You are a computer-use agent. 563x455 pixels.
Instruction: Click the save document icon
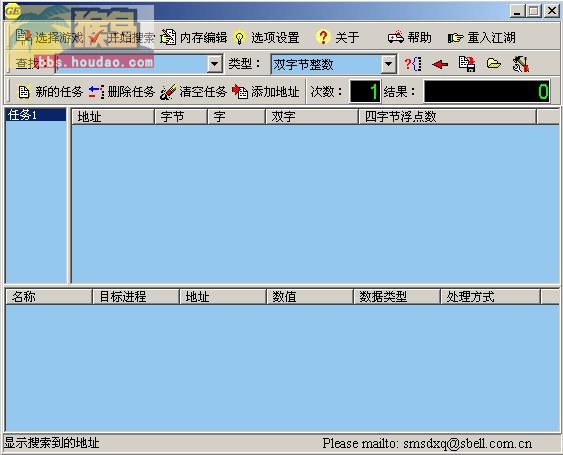click(x=467, y=64)
